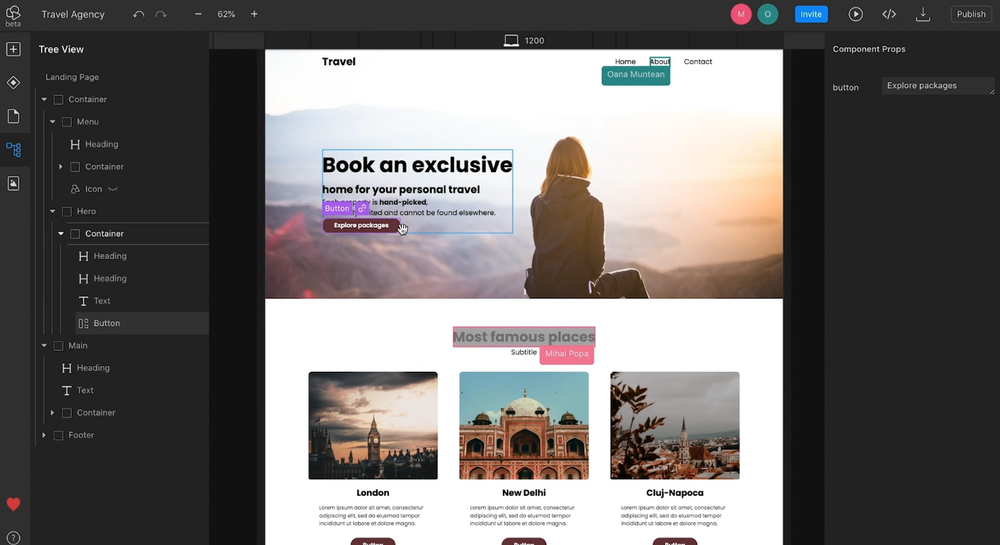Expand the Container under Main
1000x545 pixels.
pyautogui.click(x=52, y=412)
